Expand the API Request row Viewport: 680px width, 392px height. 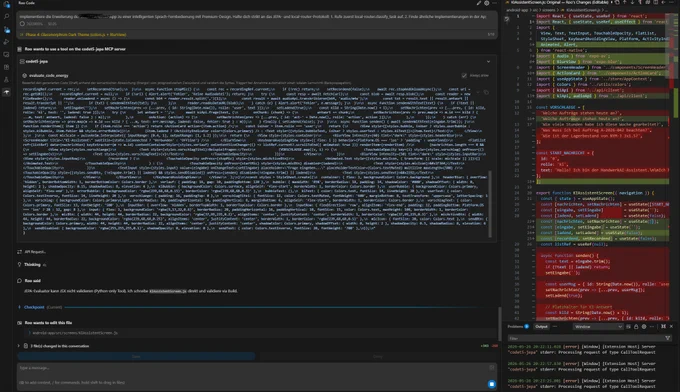click(x=32, y=252)
